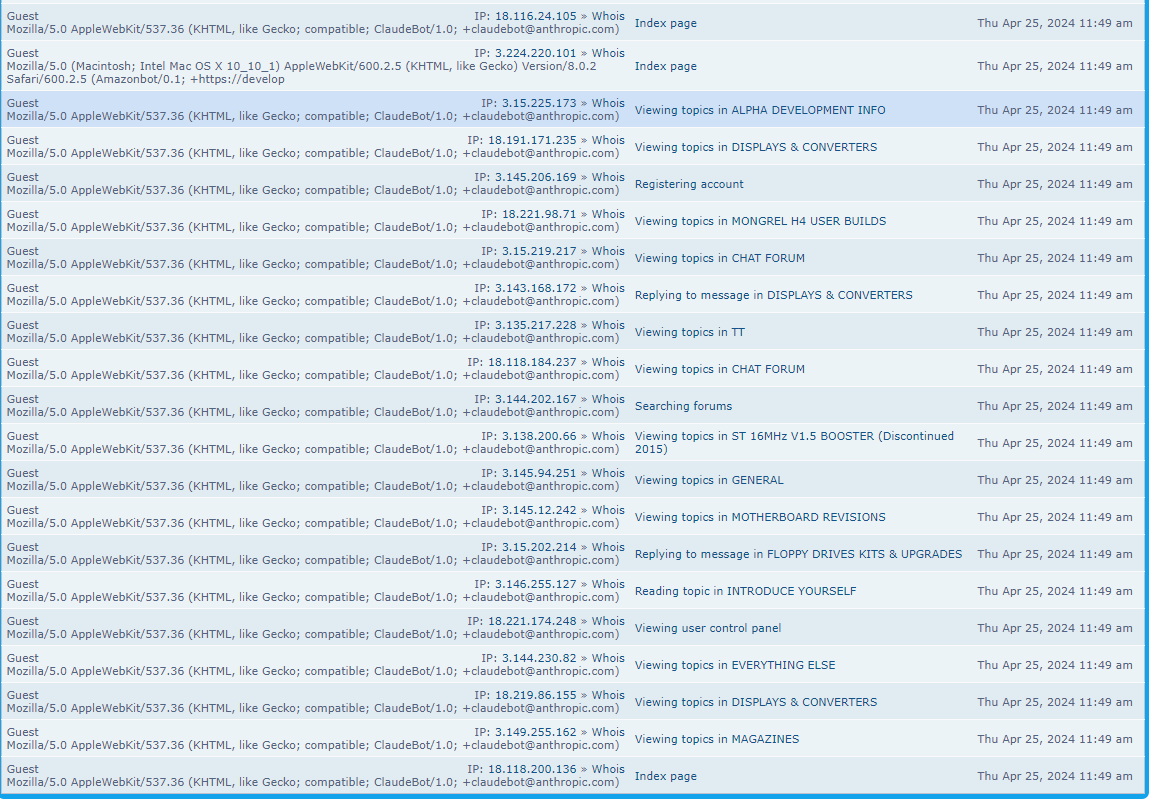Click the Searching forums link

(x=683, y=406)
